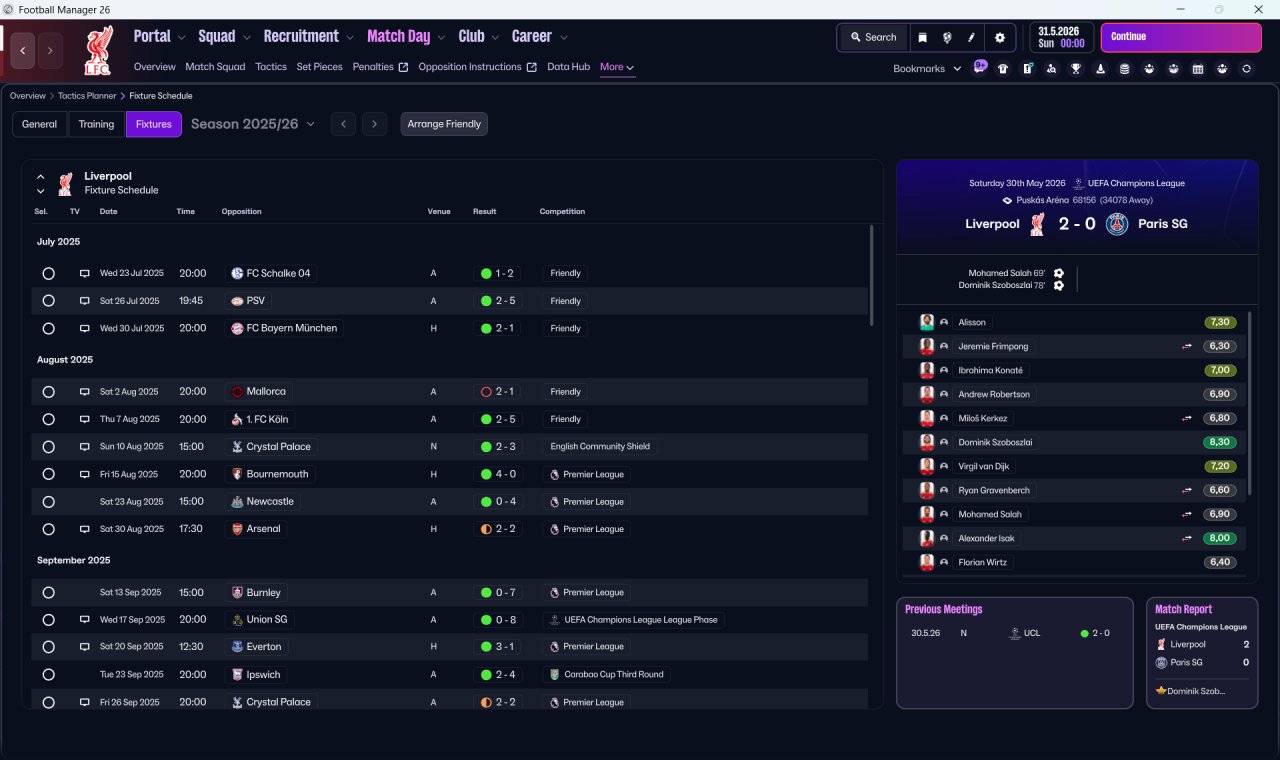Click the training cone bookmark icon
This screenshot has width=1280, height=760.
point(1100,69)
